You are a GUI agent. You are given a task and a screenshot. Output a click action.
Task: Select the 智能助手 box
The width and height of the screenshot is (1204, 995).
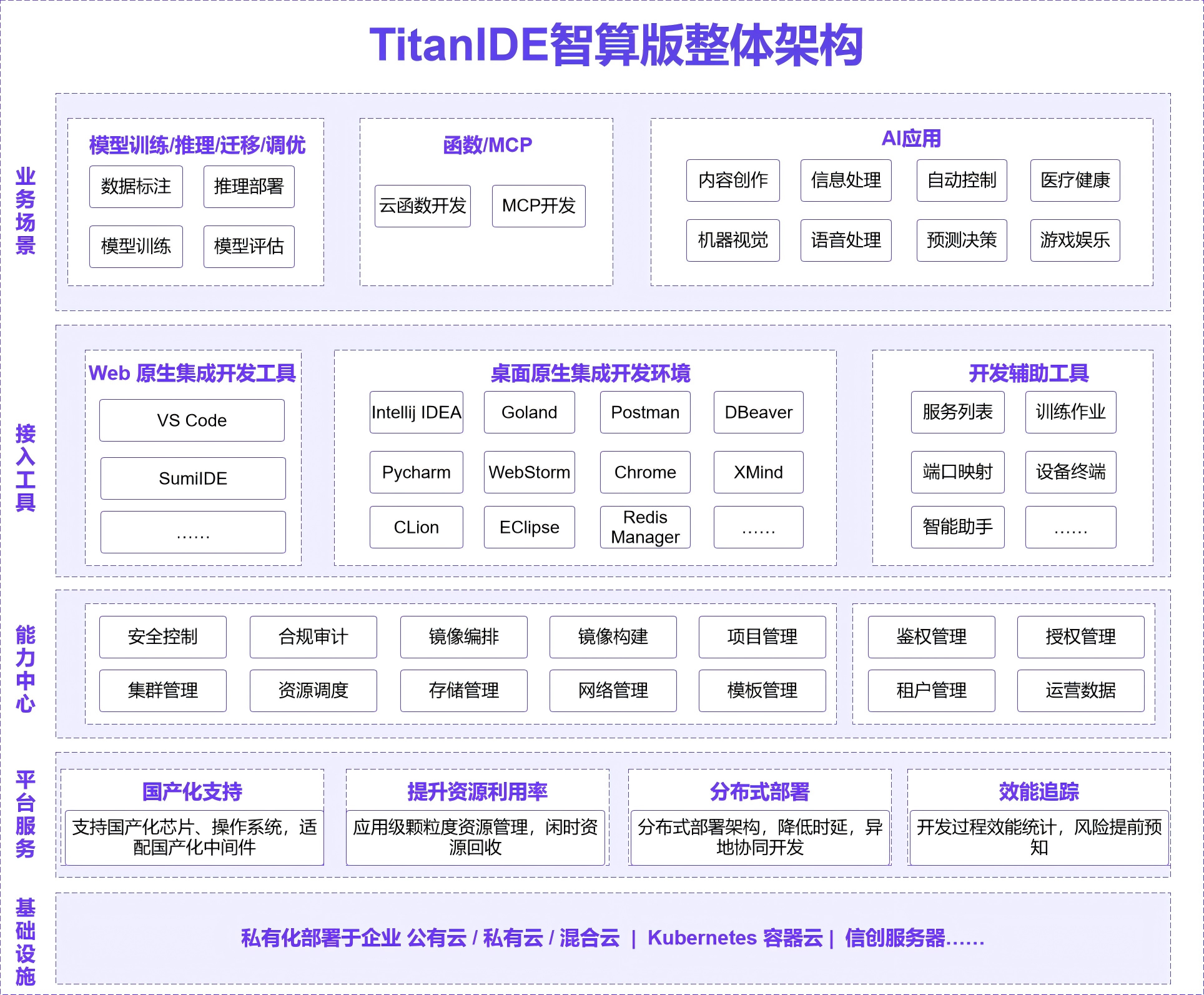pos(957,527)
